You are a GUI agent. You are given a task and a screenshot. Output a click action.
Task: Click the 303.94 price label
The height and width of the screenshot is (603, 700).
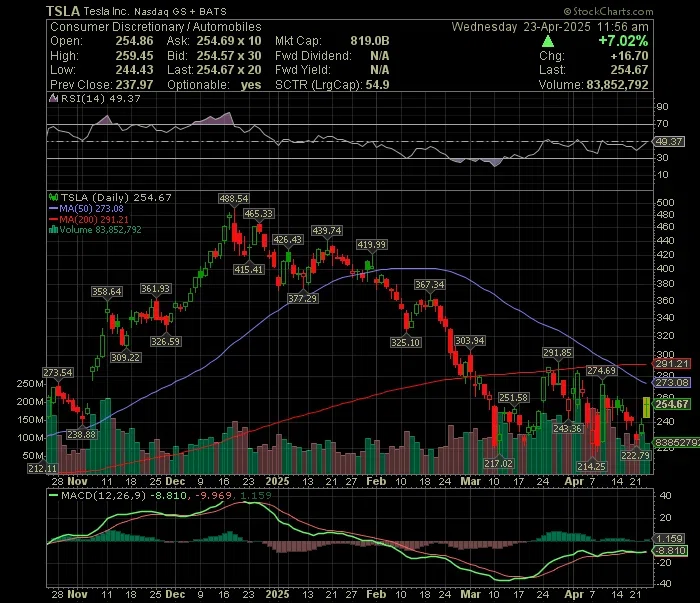pos(470,341)
